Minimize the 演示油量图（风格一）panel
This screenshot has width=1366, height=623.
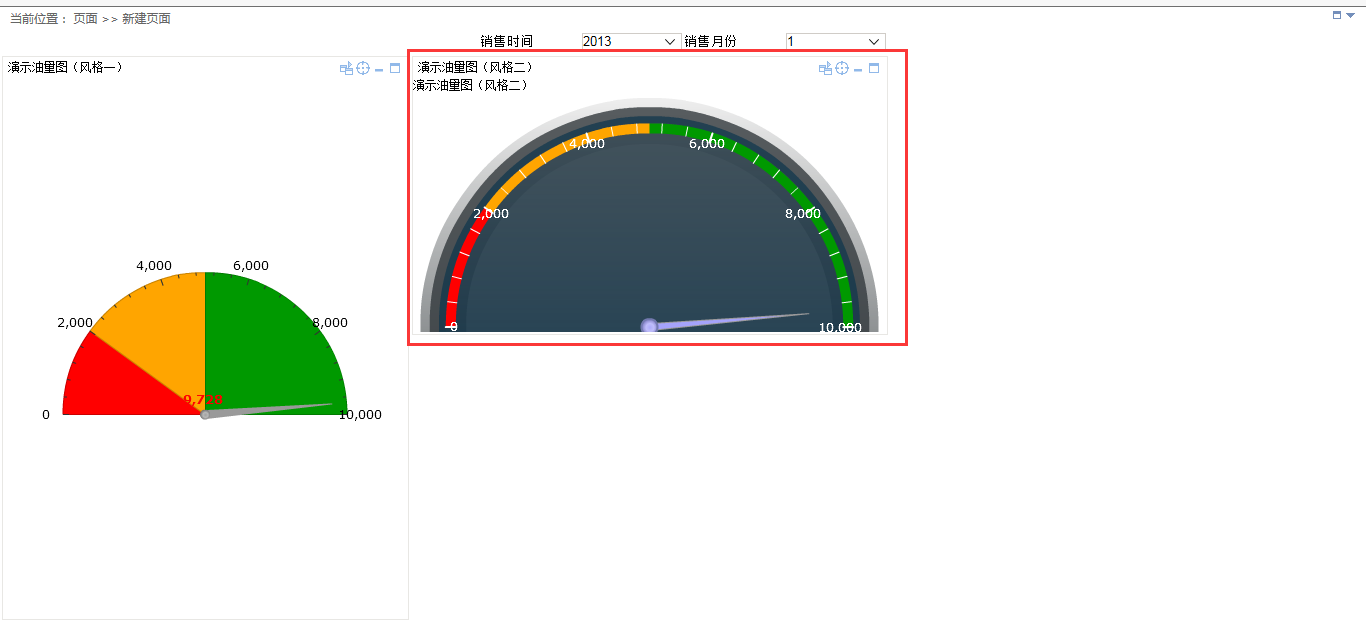coord(379,70)
